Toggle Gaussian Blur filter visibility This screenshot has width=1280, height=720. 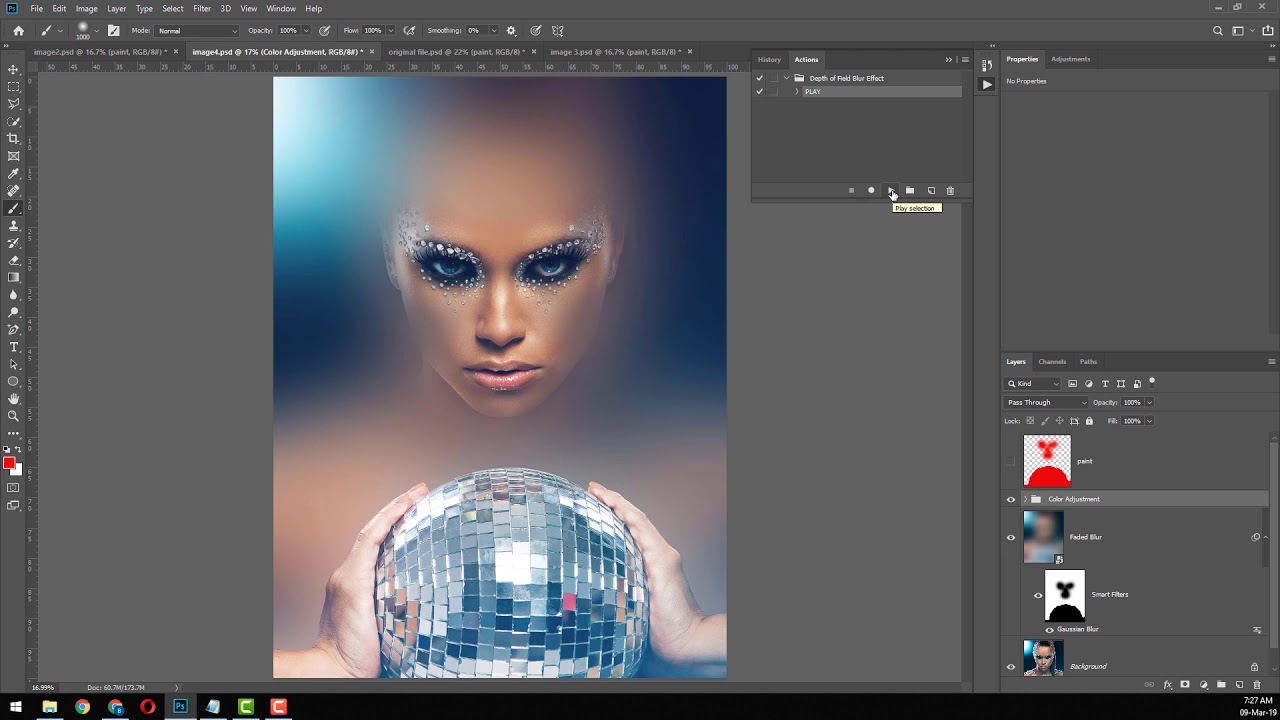point(1049,630)
